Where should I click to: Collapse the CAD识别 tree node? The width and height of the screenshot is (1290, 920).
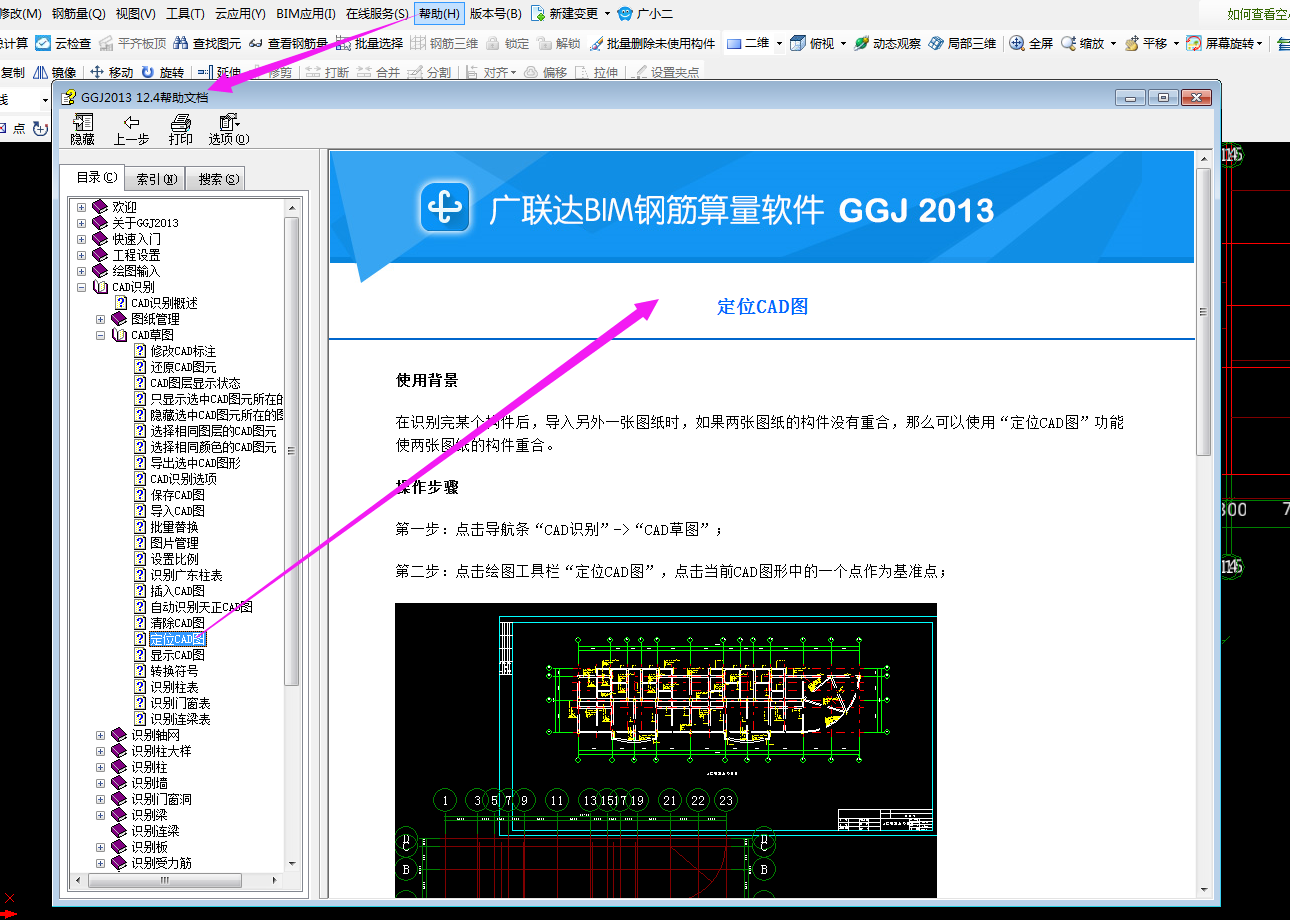81,287
